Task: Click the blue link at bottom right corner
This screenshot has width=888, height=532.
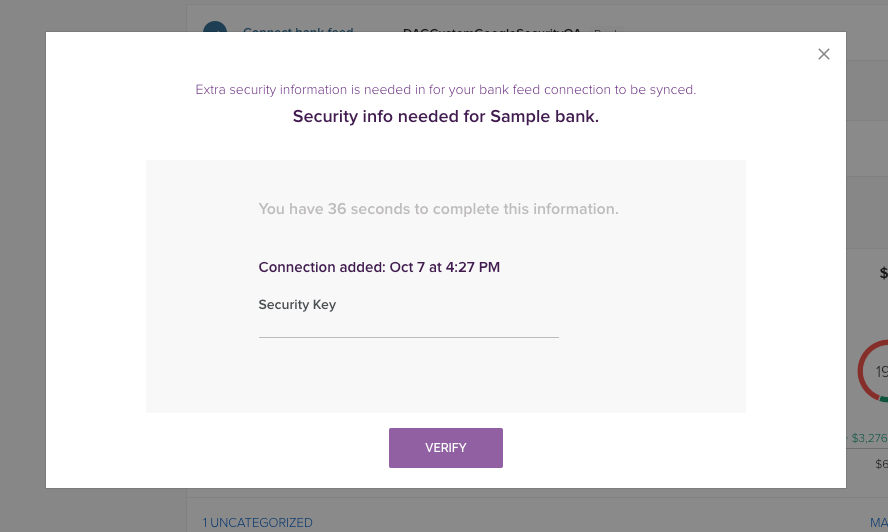Action: [x=878, y=522]
